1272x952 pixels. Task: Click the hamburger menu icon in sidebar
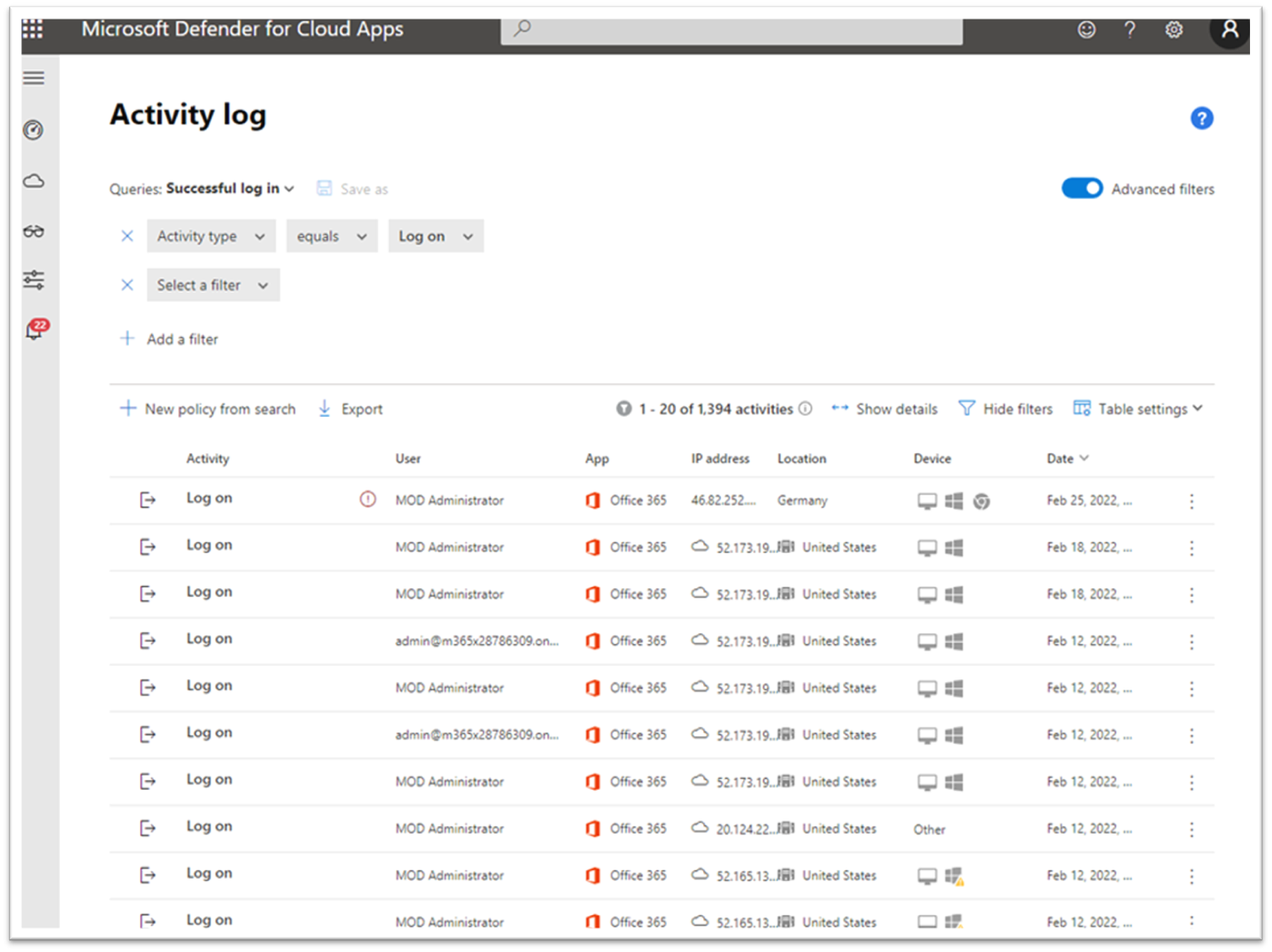click(34, 78)
